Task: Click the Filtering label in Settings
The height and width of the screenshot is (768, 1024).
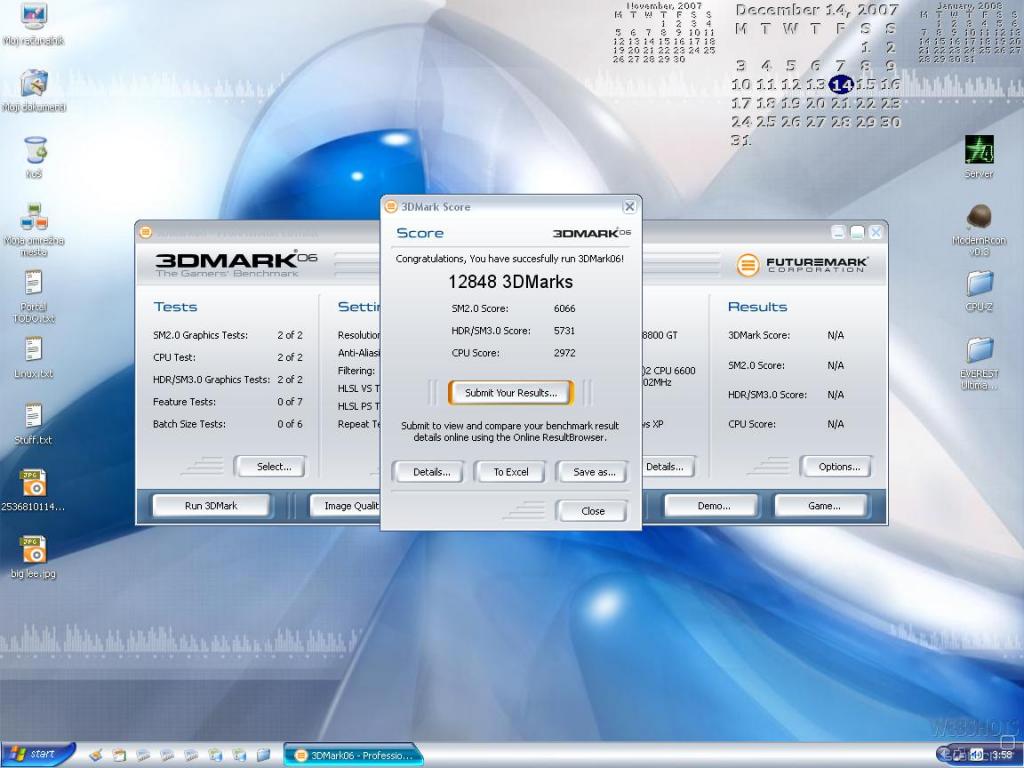Action: (x=357, y=370)
